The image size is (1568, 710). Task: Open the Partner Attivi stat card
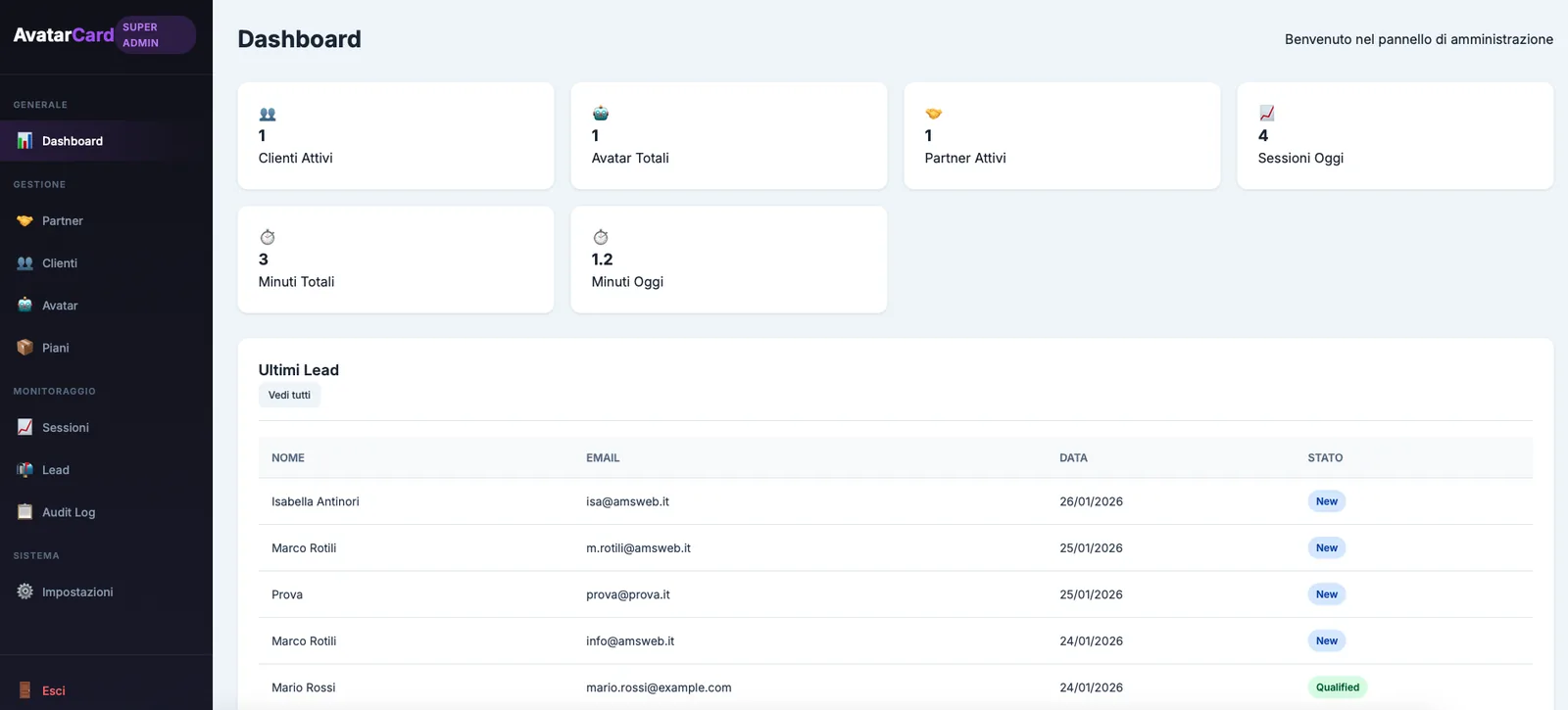(x=1062, y=136)
